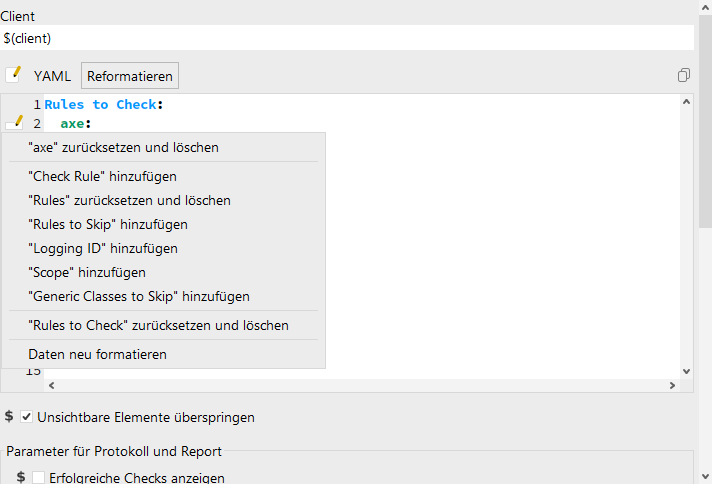Add '"Rules to Skip"' via context menu
This screenshot has height=484, width=712.
(107, 224)
